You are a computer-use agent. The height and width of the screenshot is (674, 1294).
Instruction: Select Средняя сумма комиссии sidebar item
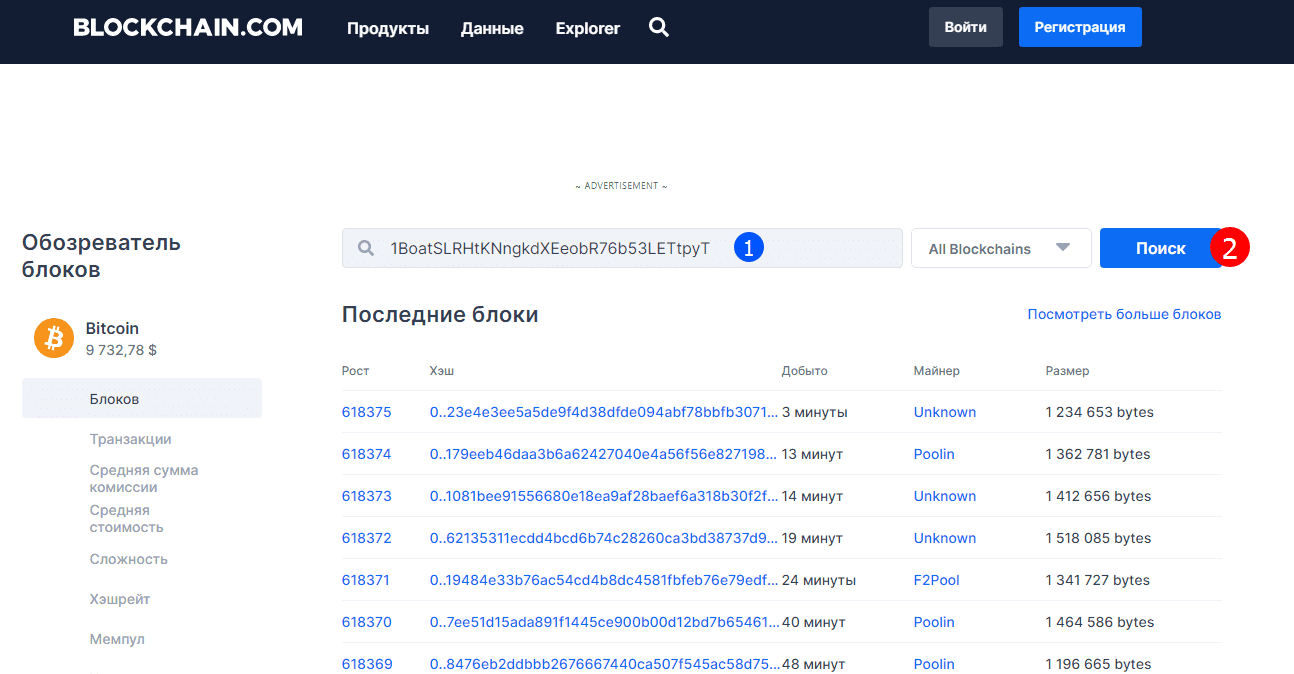144,478
